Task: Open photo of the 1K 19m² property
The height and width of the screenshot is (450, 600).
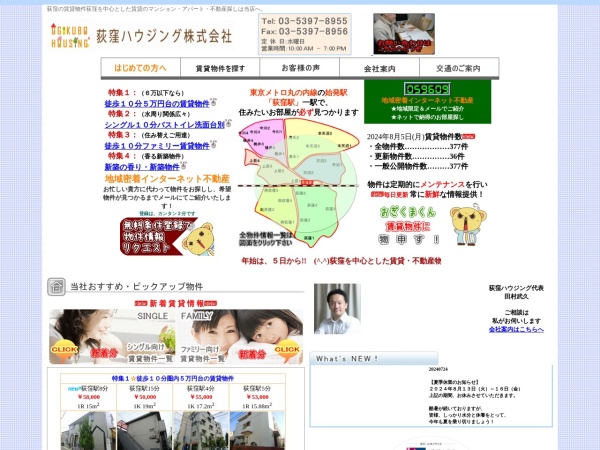Action: click(144, 430)
